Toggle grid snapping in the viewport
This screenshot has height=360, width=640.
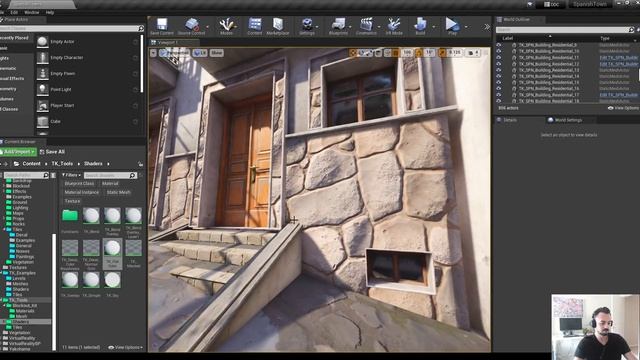click(396, 53)
